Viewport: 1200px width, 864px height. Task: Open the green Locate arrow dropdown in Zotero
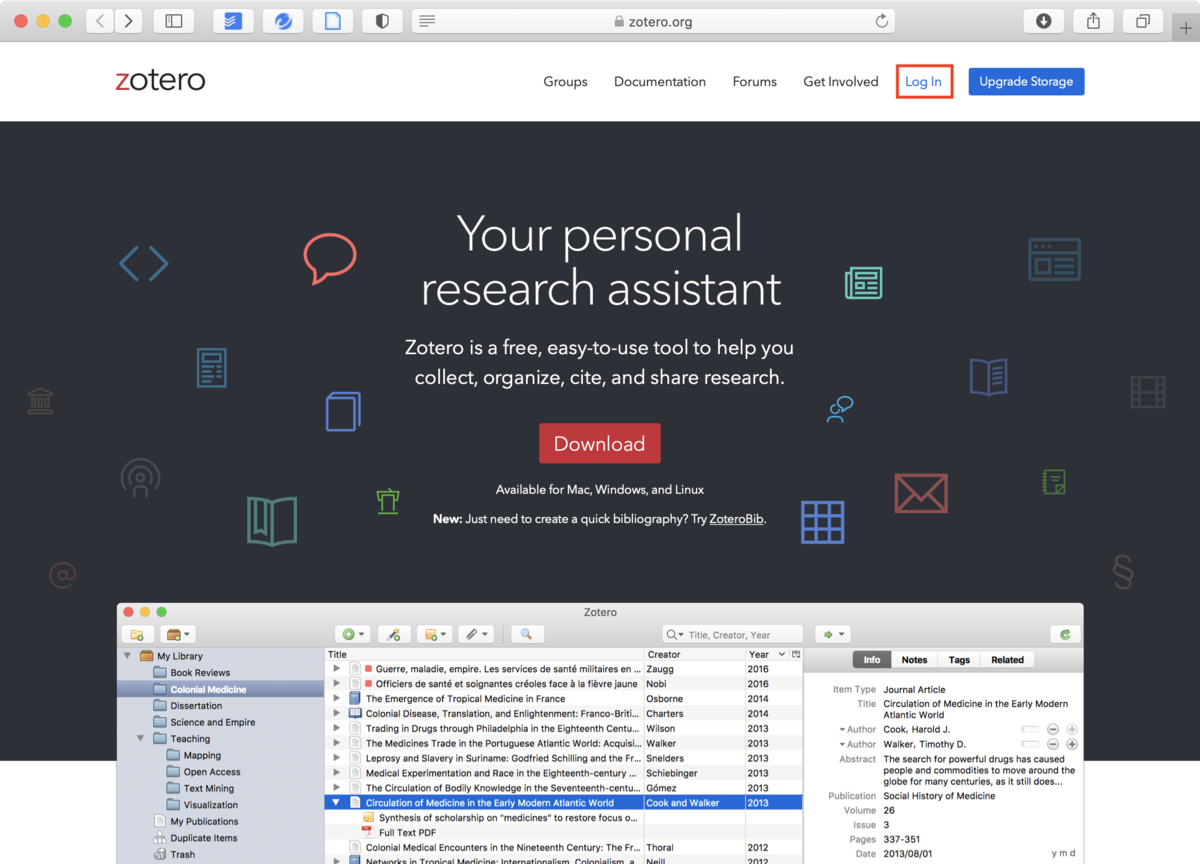coord(832,634)
